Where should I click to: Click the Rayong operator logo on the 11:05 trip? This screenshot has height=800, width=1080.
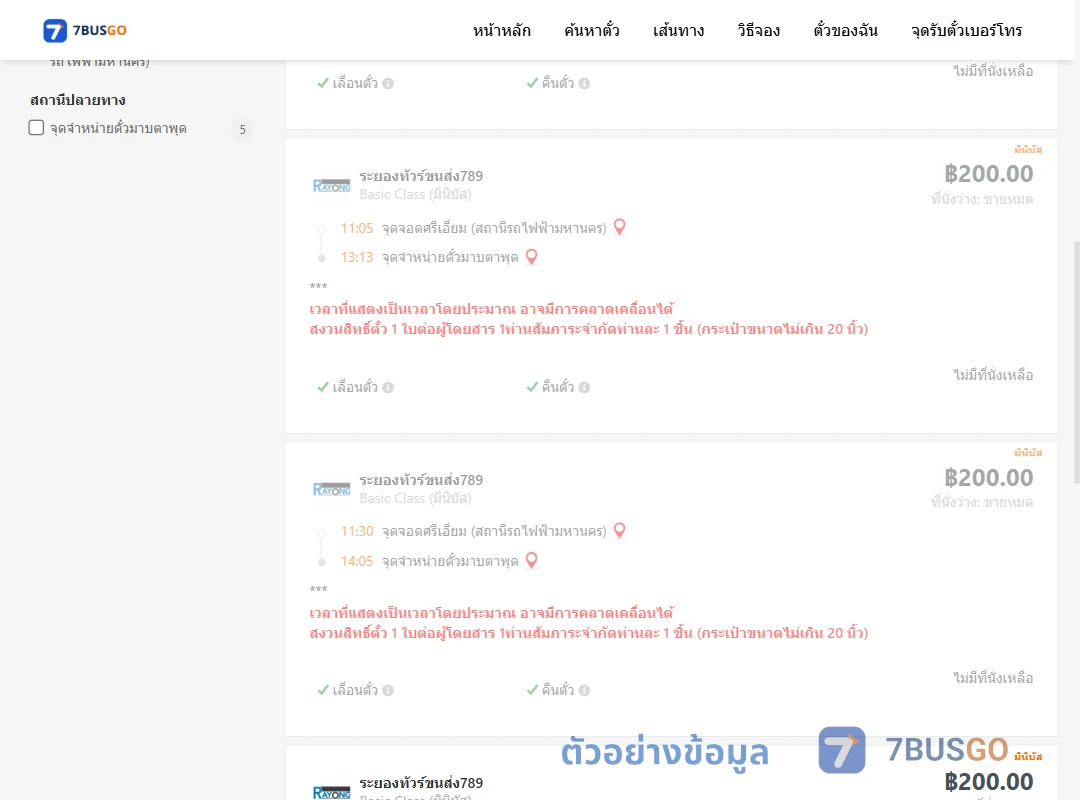pos(331,185)
